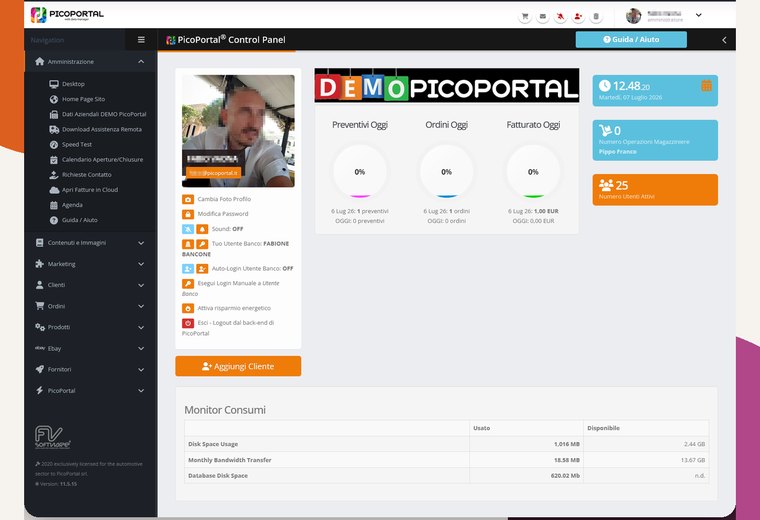Click the PicoPortal logo at top left
The height and width of the screenshot is (520, 760).
(67, 15)
